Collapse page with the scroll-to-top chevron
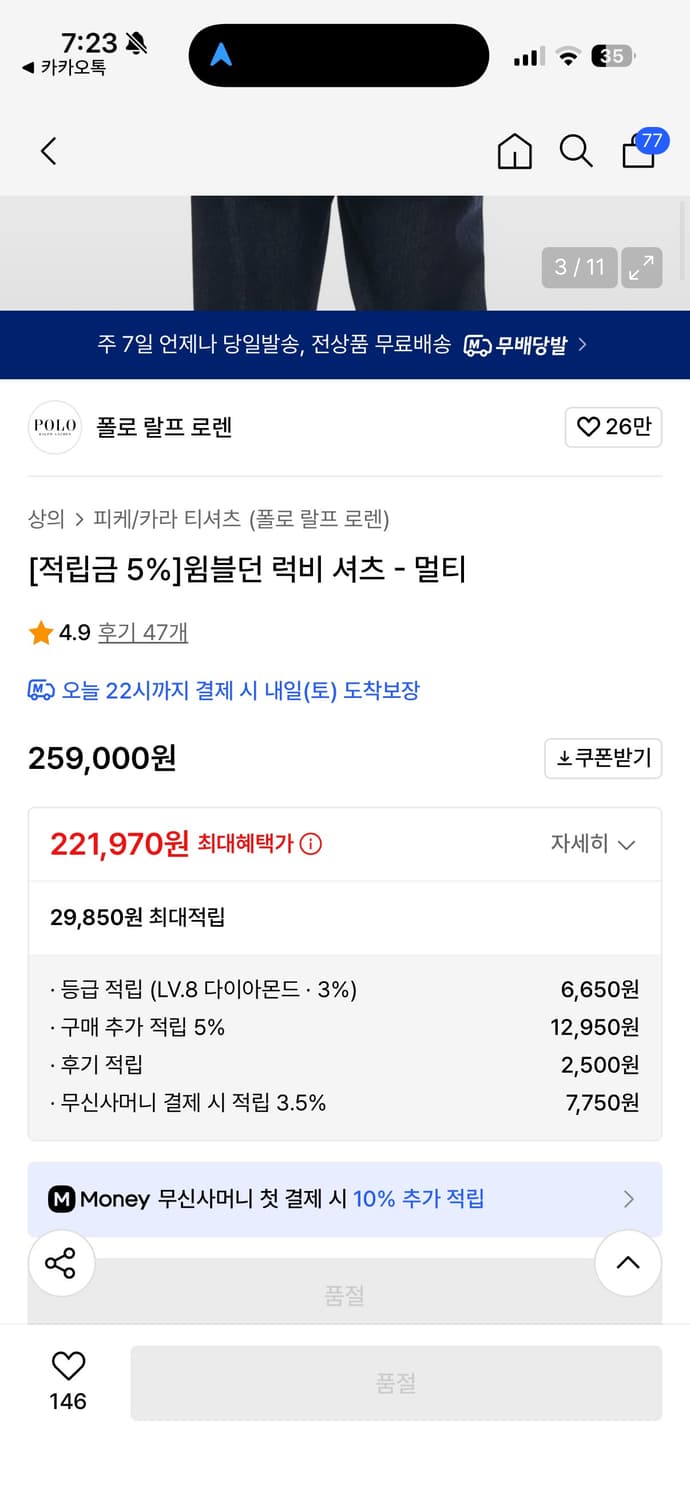This screenshot has height=1500, width=690. click(627, 1263)
